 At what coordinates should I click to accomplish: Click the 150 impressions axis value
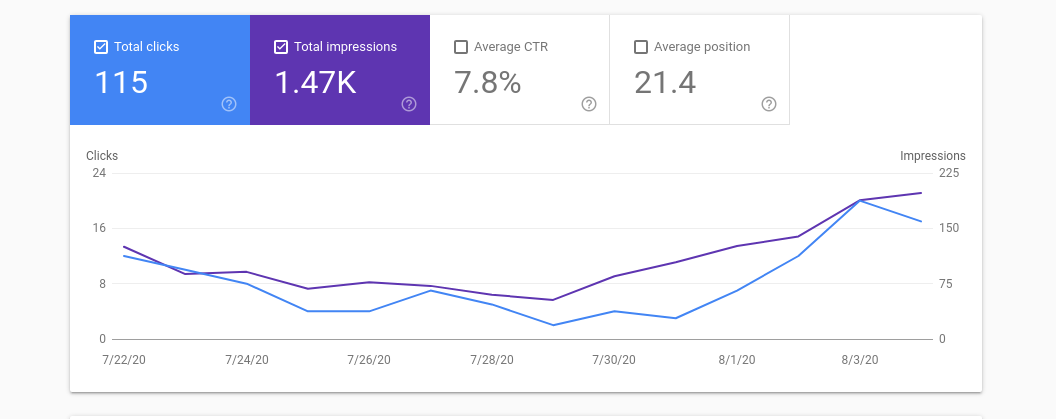[x=949, y=228]
